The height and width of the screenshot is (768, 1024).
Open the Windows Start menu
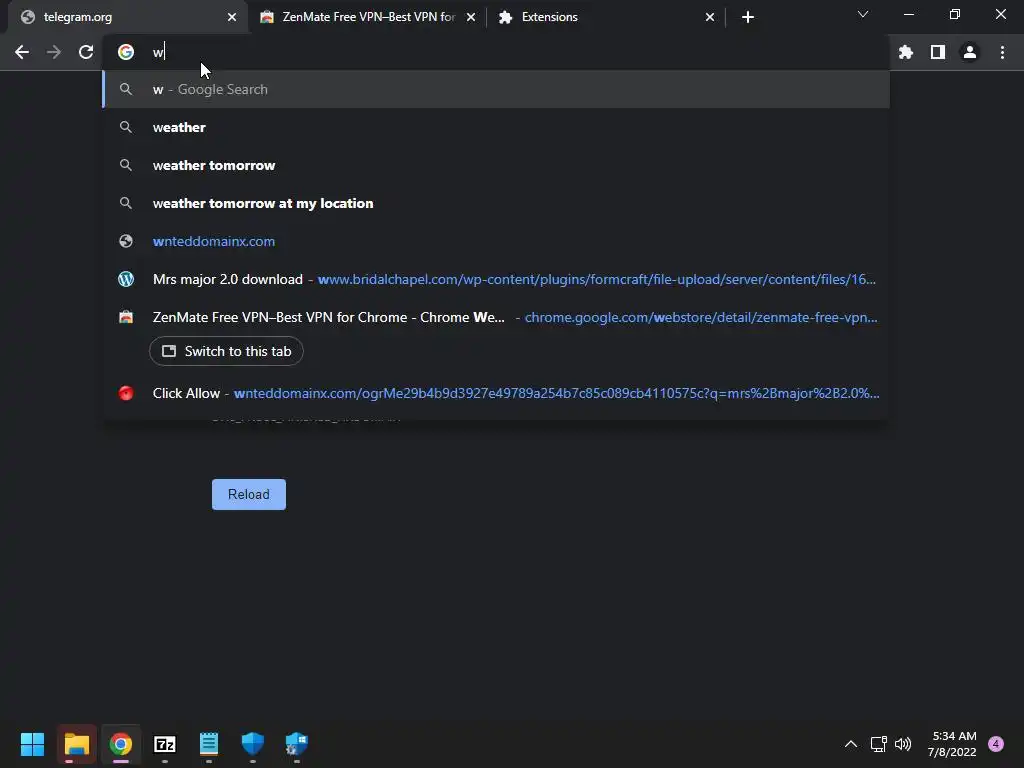32,744
